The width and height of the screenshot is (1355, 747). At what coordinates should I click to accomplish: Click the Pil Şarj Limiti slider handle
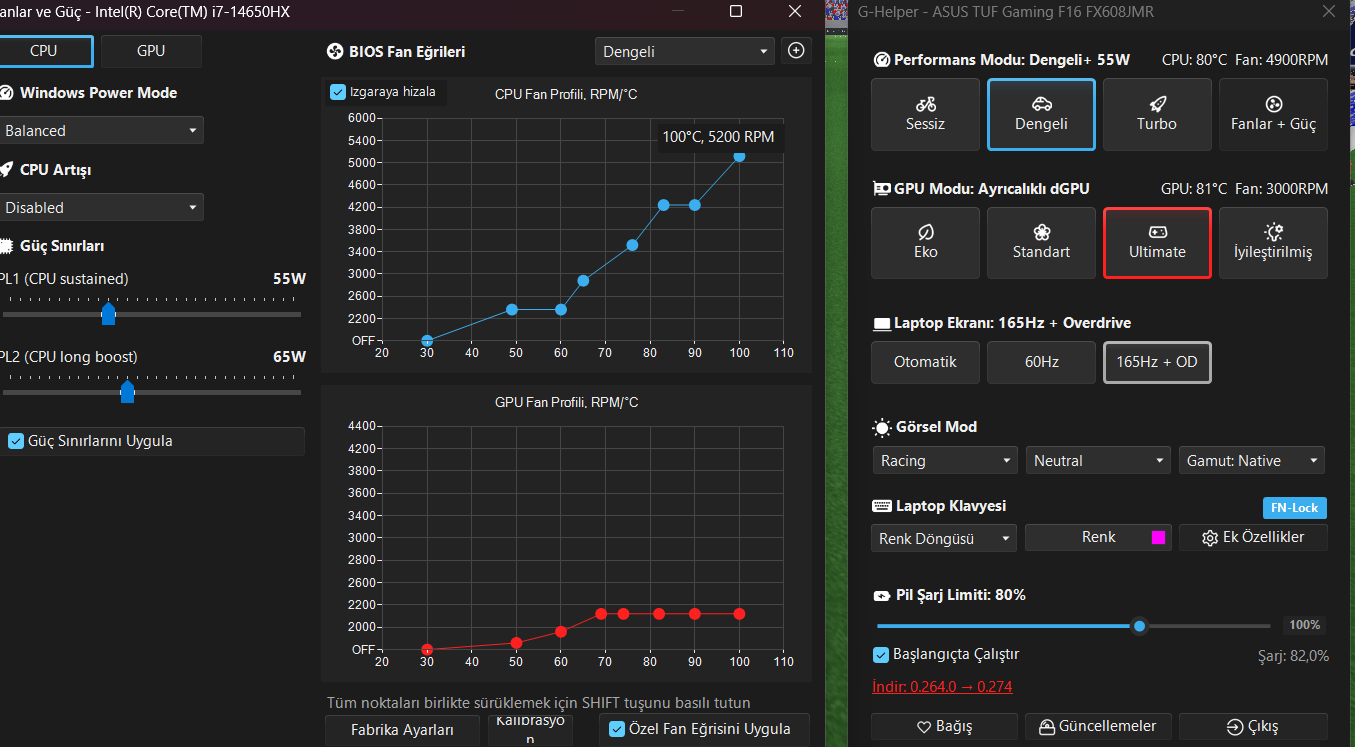click(x=1139, y=626)
